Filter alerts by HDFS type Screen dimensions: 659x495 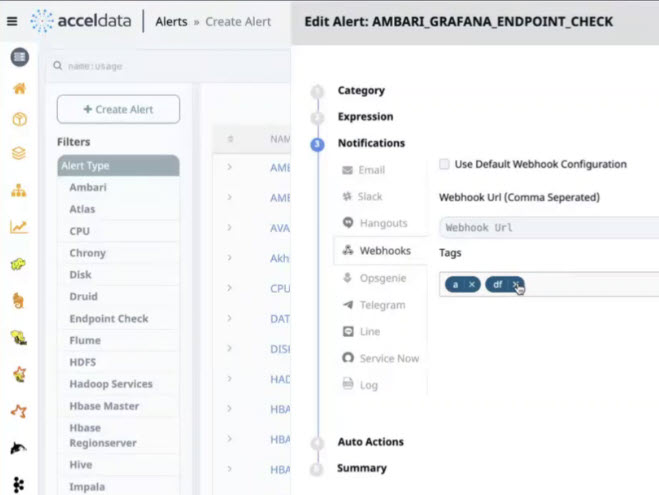point(119,362)
